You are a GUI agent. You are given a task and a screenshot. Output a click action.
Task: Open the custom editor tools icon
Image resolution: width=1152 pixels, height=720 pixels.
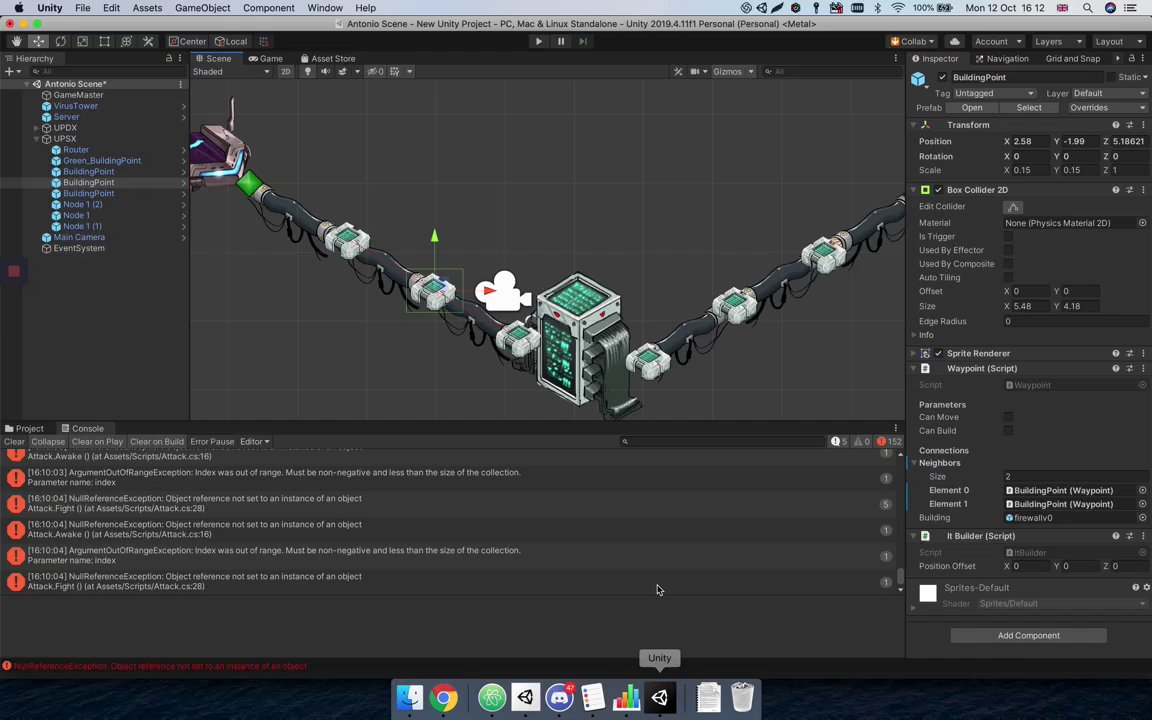pyautogui.click(x=148, y=41)
